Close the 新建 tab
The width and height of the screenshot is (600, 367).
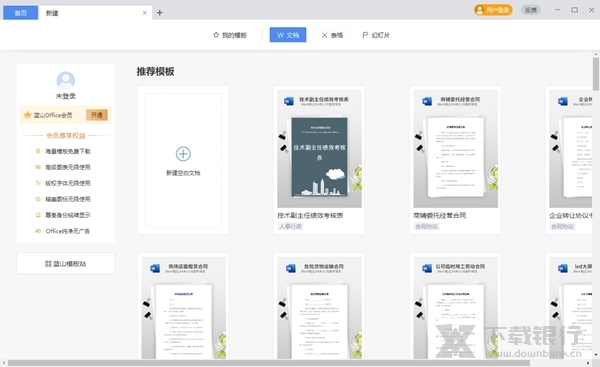[145, 13]
